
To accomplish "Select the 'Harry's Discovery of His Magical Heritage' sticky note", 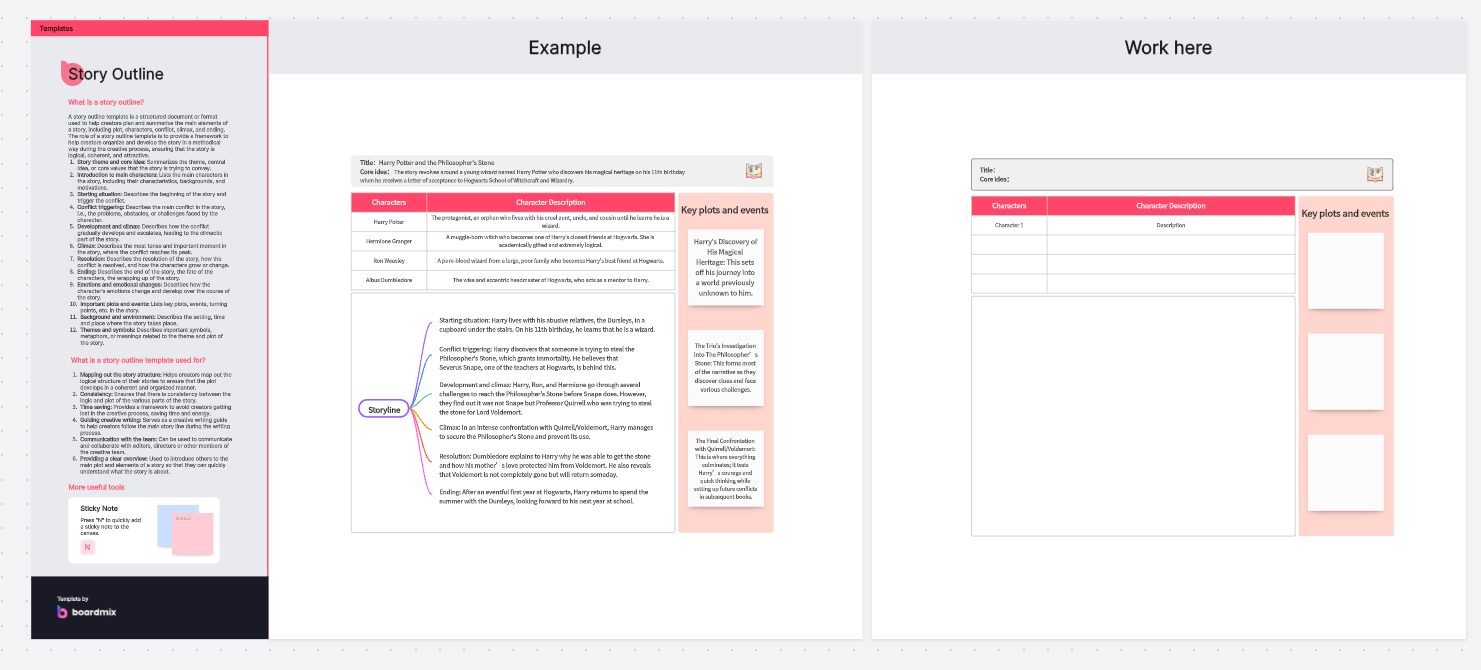I will pyautogui.click(x=726, y=267).
